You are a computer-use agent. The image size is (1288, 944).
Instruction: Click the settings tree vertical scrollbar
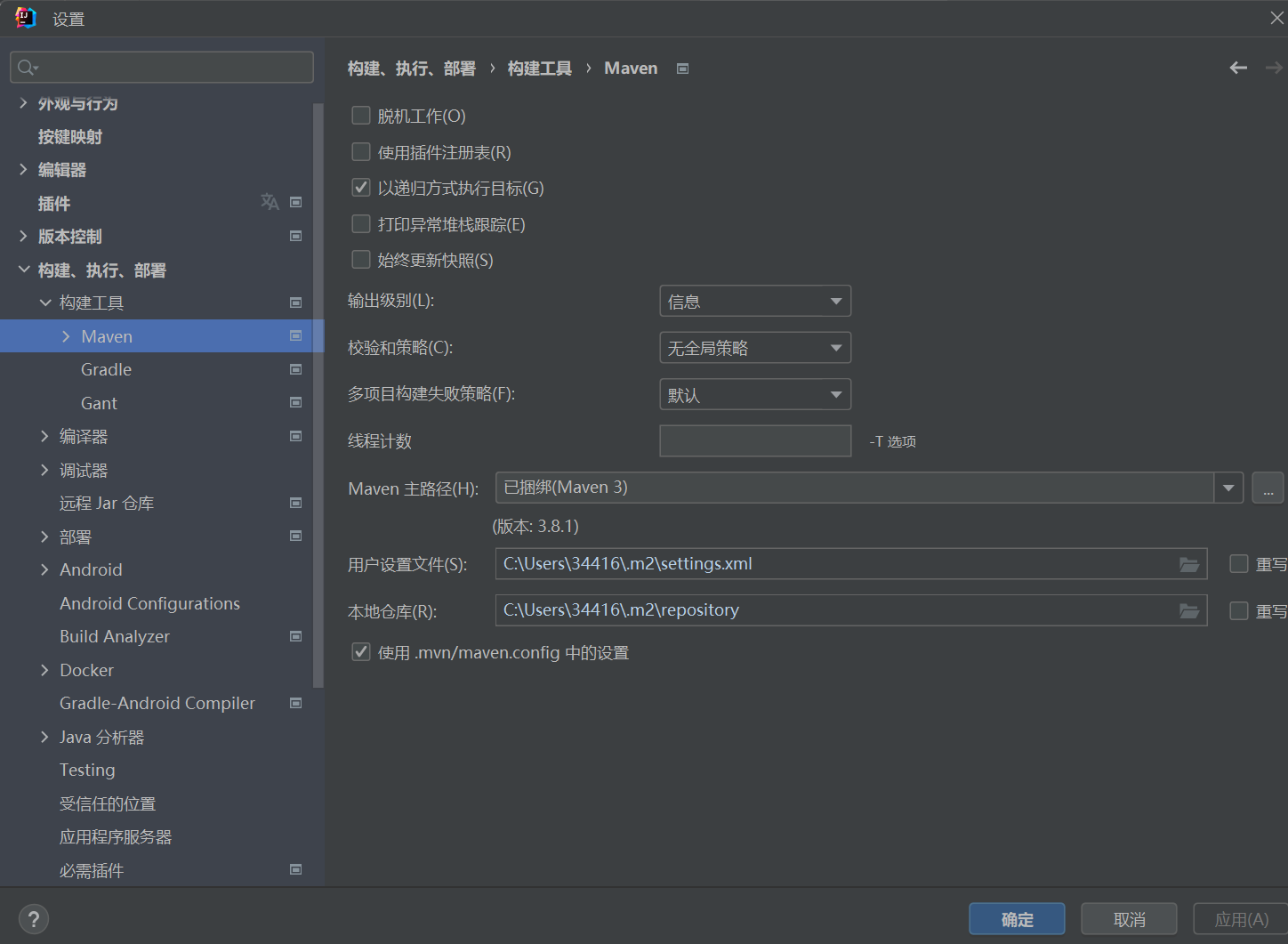point(318,395)
